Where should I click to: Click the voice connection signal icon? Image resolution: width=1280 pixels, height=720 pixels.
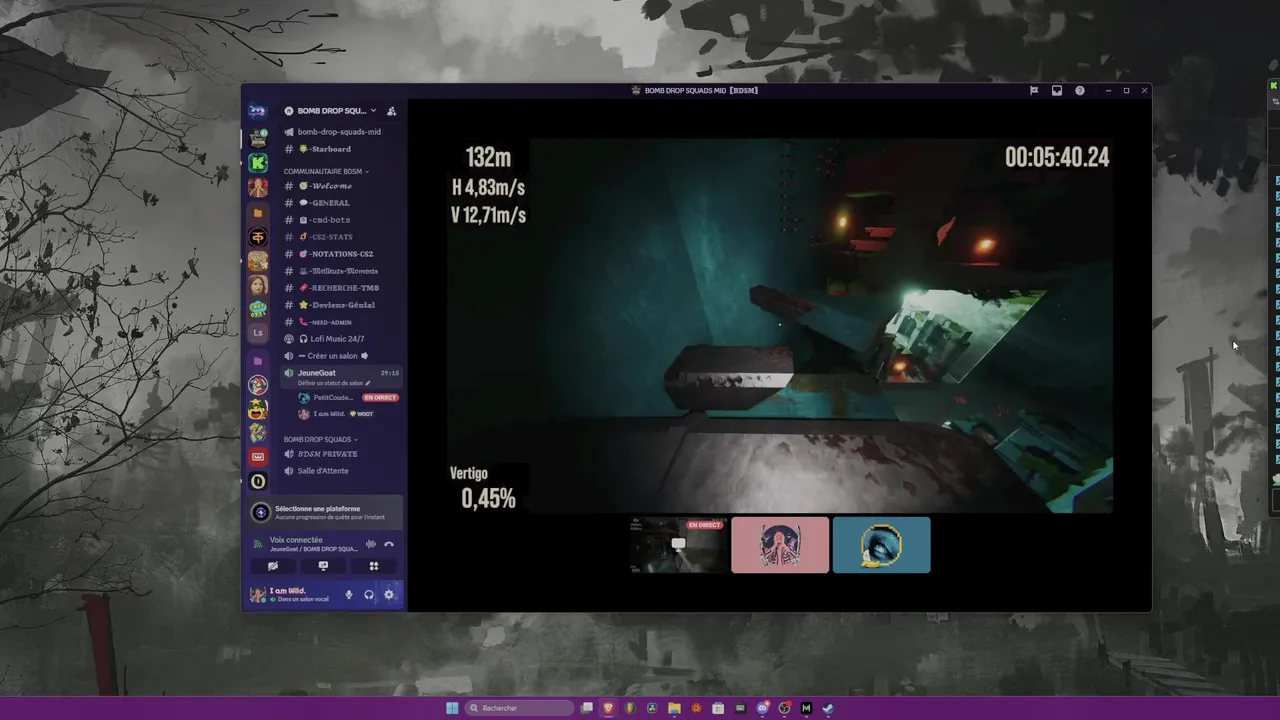pos(258,544)
